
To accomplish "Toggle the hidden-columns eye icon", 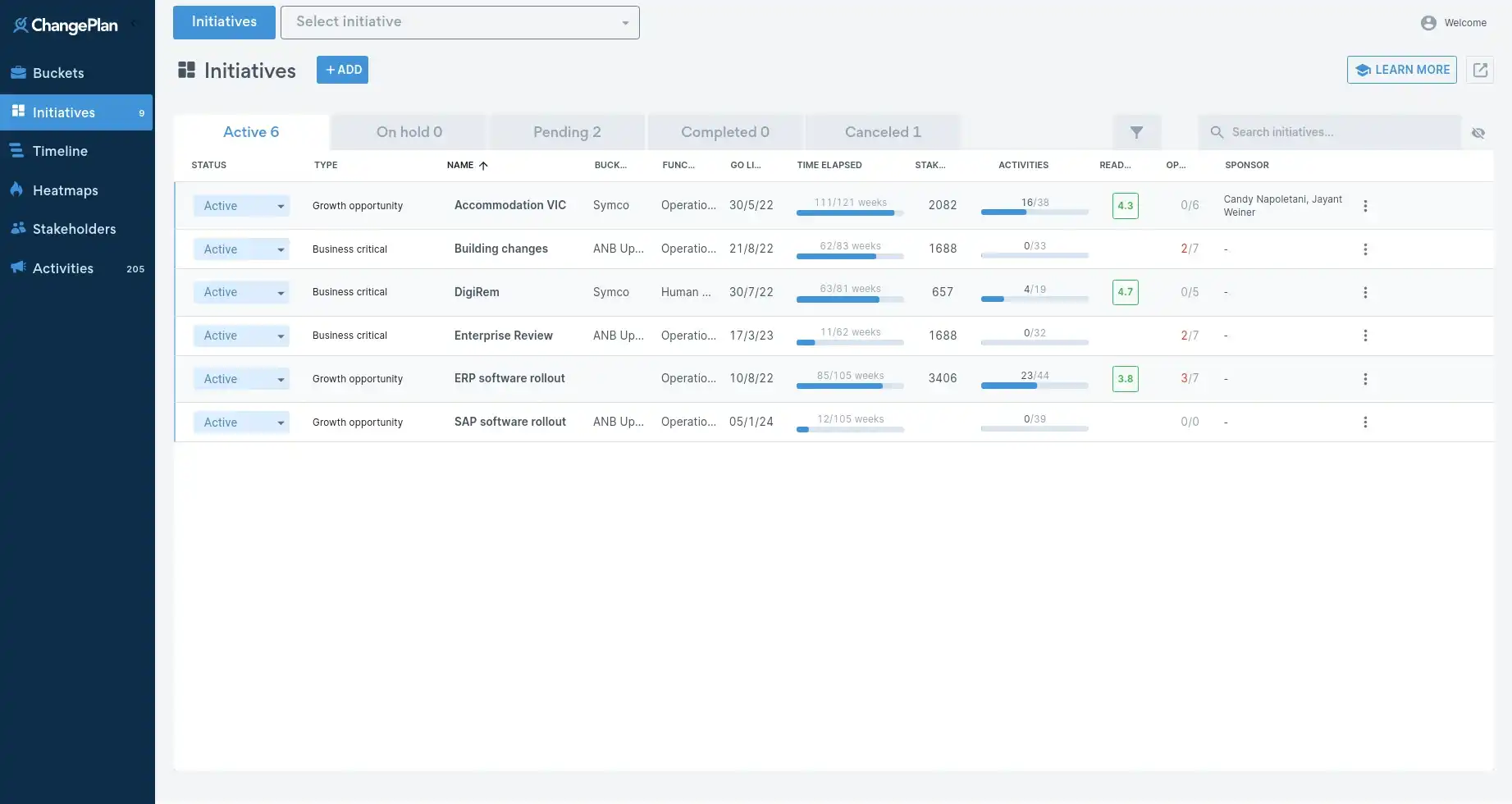I will click(1478, 133).
